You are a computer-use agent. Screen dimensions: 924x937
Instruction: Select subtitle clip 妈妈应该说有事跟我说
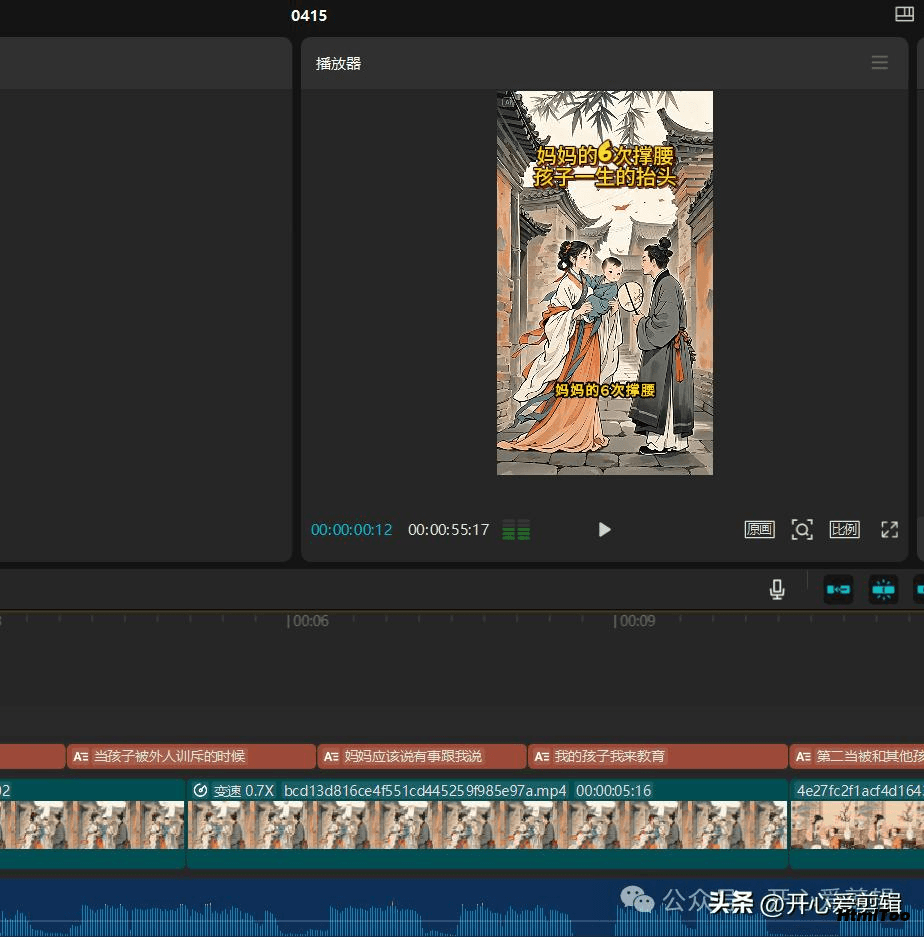[421, 756]
